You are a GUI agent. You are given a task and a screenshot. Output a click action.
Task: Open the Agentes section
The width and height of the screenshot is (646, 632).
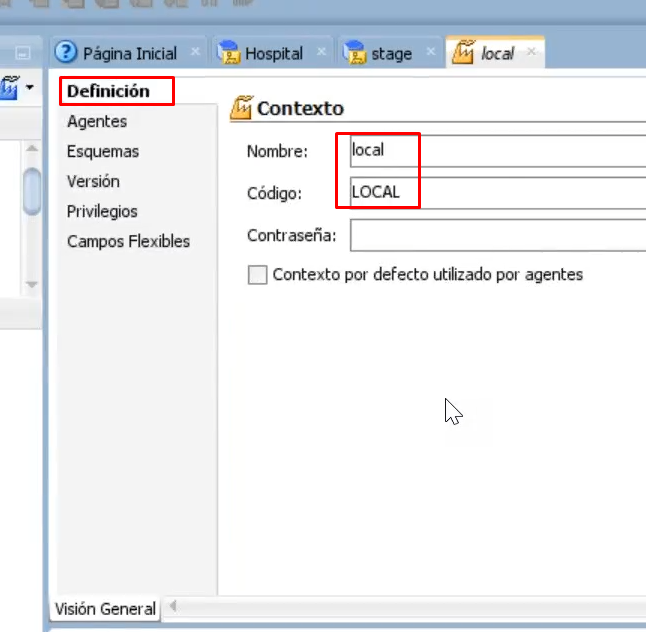(97, 121)
